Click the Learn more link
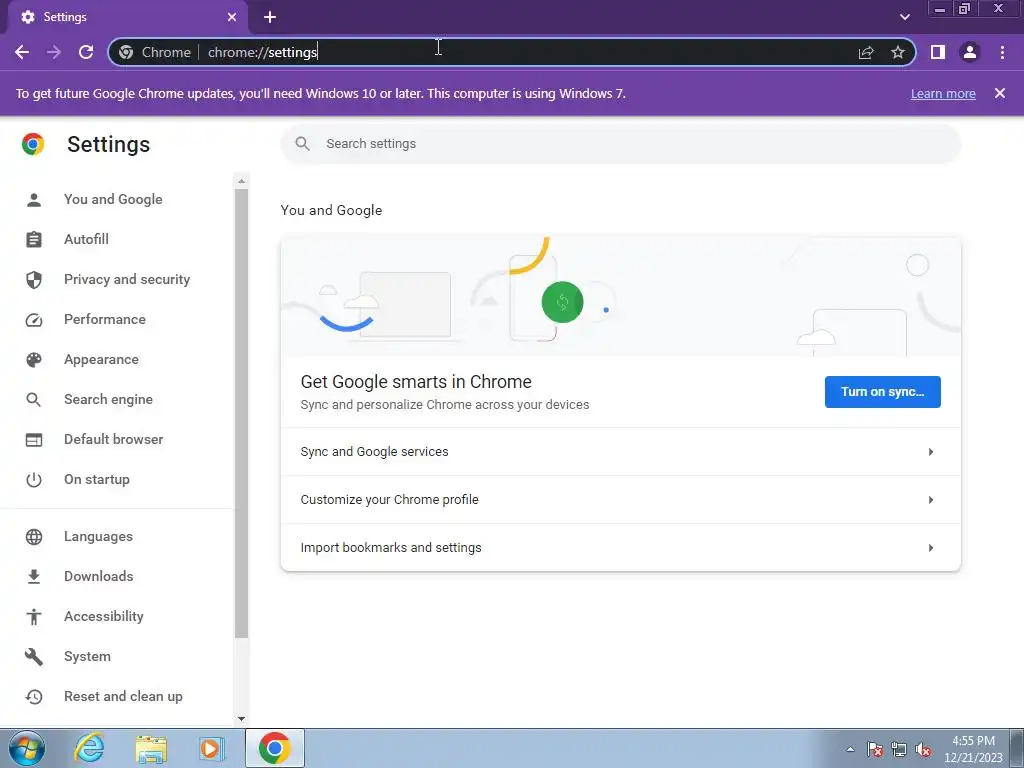 tap(943, 93)
